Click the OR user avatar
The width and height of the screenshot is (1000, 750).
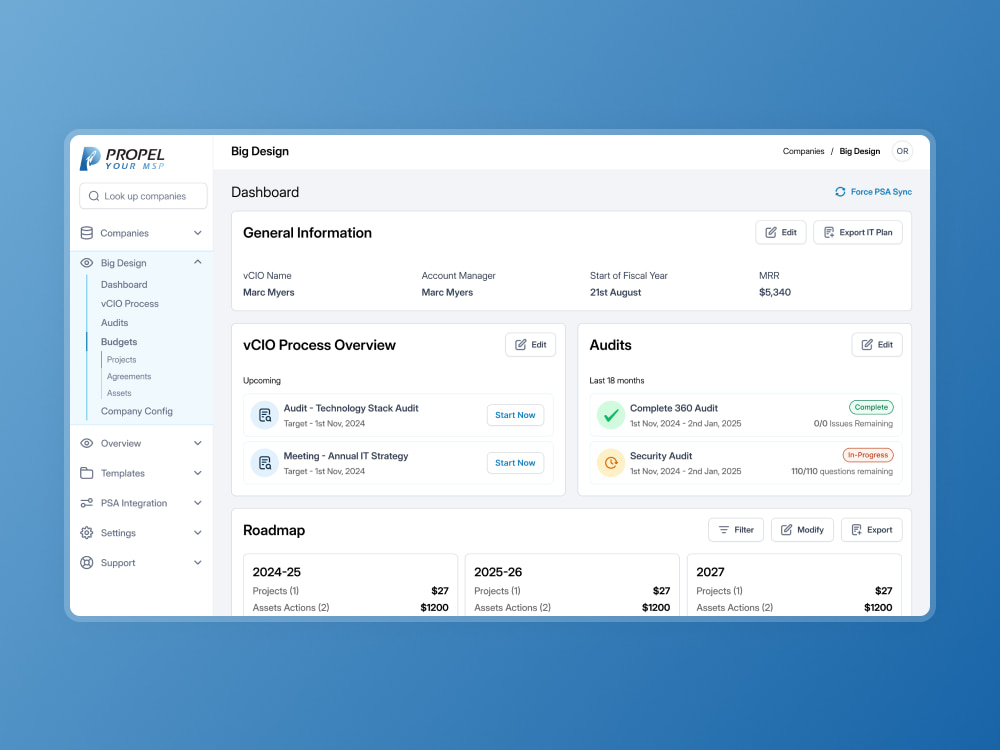tap(902, 151)
